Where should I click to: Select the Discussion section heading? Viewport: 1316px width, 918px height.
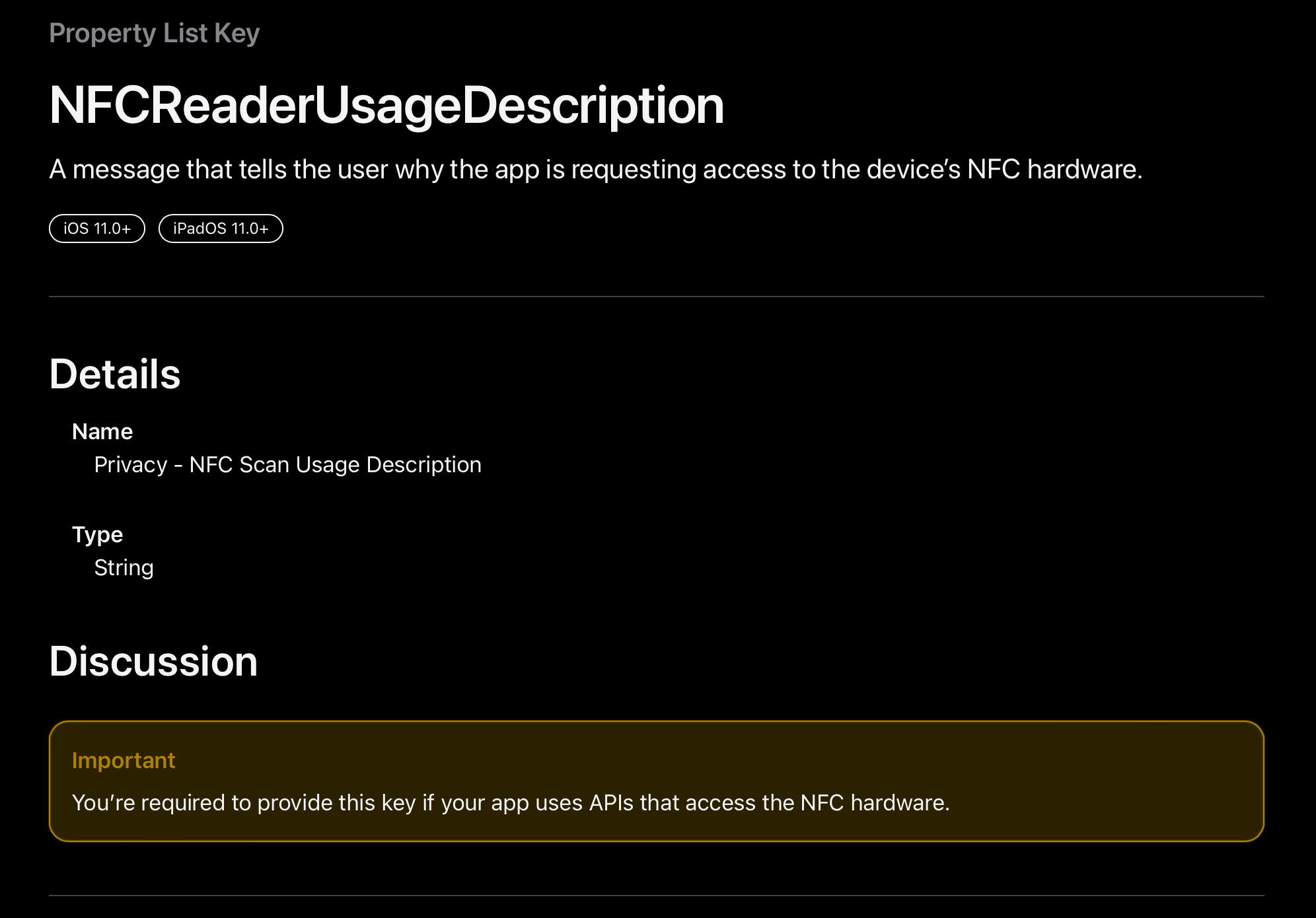pos(153,662)
